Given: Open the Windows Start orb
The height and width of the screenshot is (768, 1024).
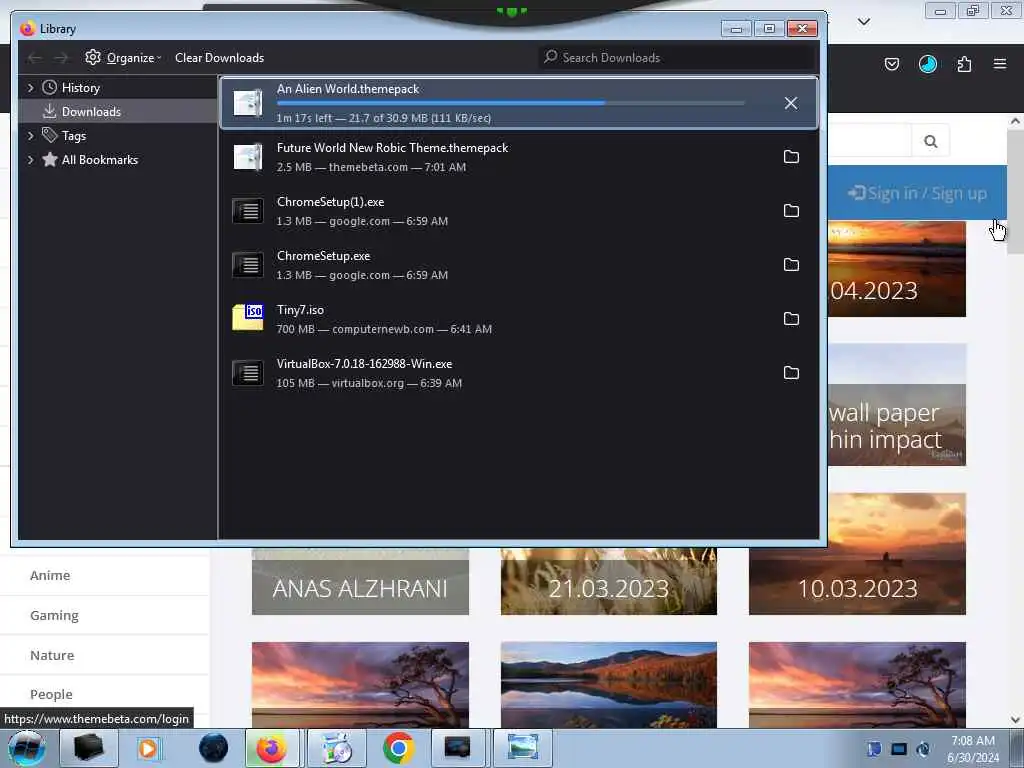Looking at the screenshot, I should click(26, 748).
